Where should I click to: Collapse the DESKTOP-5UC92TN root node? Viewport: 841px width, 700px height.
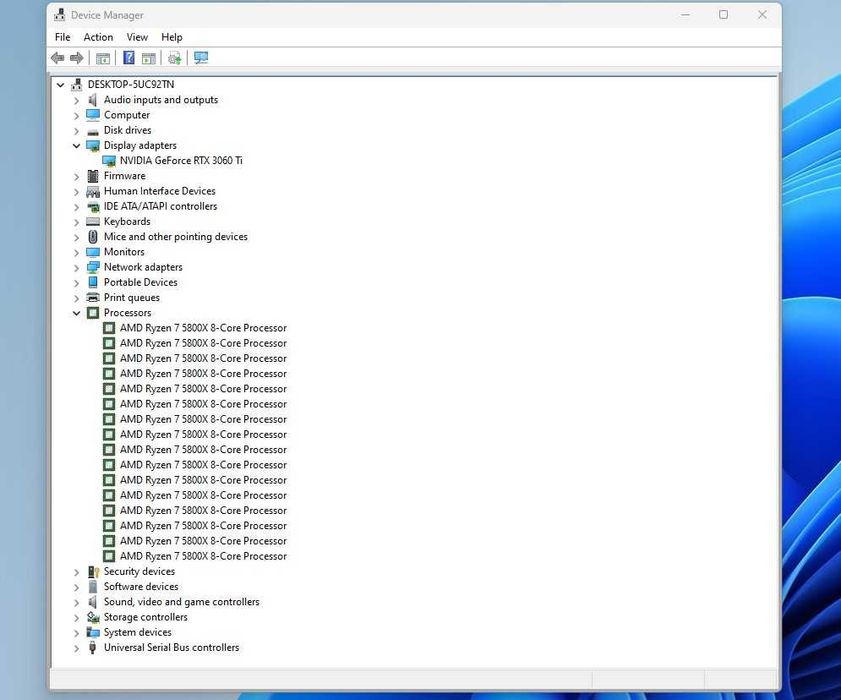pos(61,85)
